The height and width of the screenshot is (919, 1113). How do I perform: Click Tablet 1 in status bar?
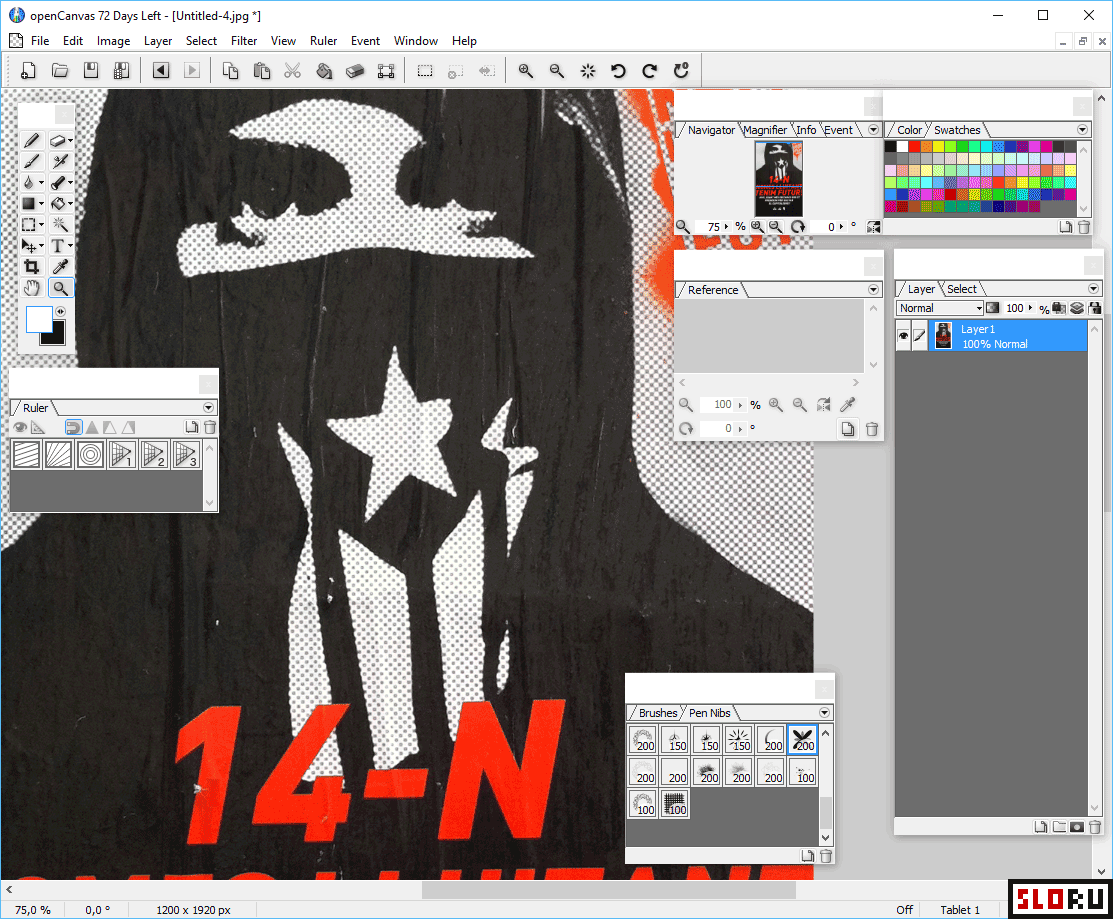(960, 910)
